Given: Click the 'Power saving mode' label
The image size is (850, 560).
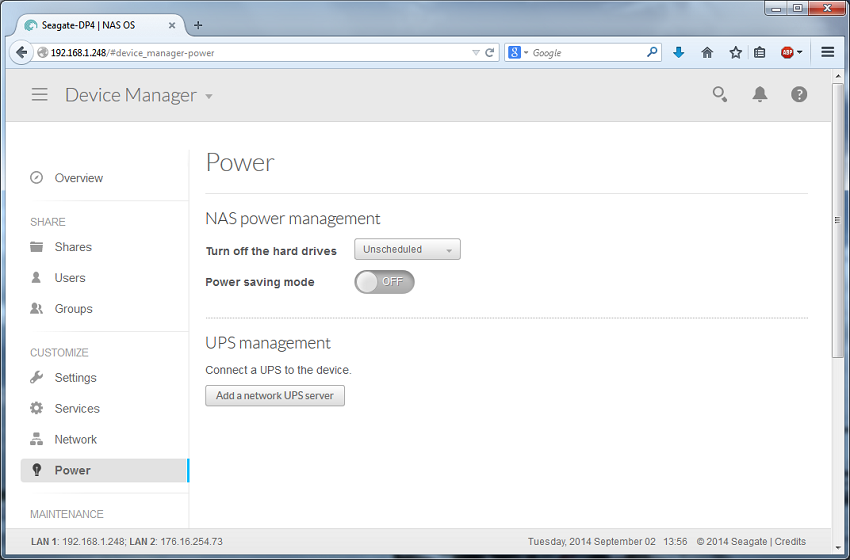Looking at the screenshot, I should coord(260,282).
